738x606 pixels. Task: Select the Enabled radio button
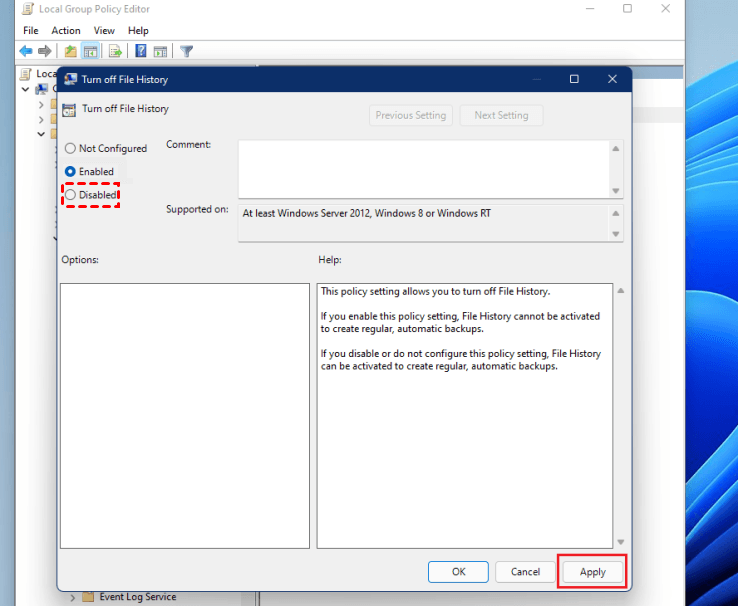70,172
